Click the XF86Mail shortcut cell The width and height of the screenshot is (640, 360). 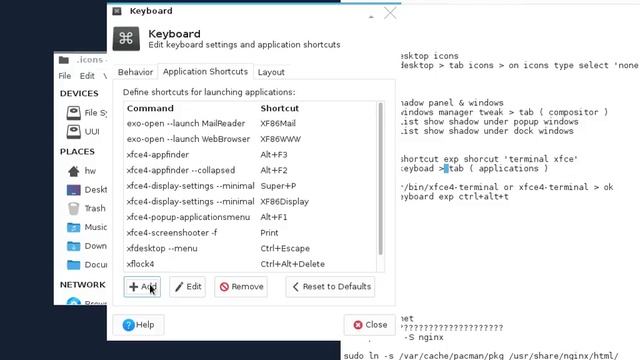(278, 124)
